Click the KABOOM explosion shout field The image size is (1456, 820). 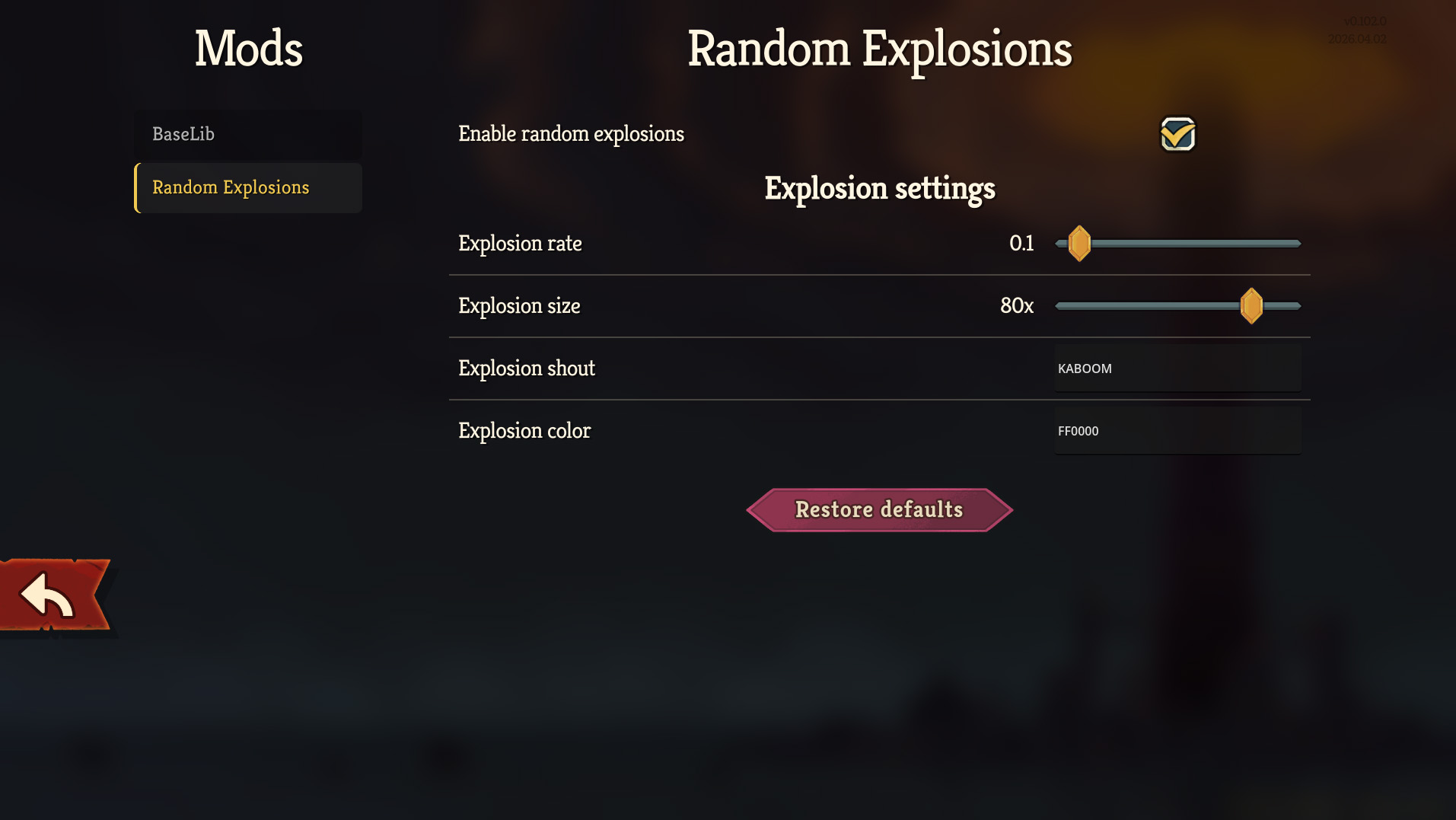click(1177, 368)
